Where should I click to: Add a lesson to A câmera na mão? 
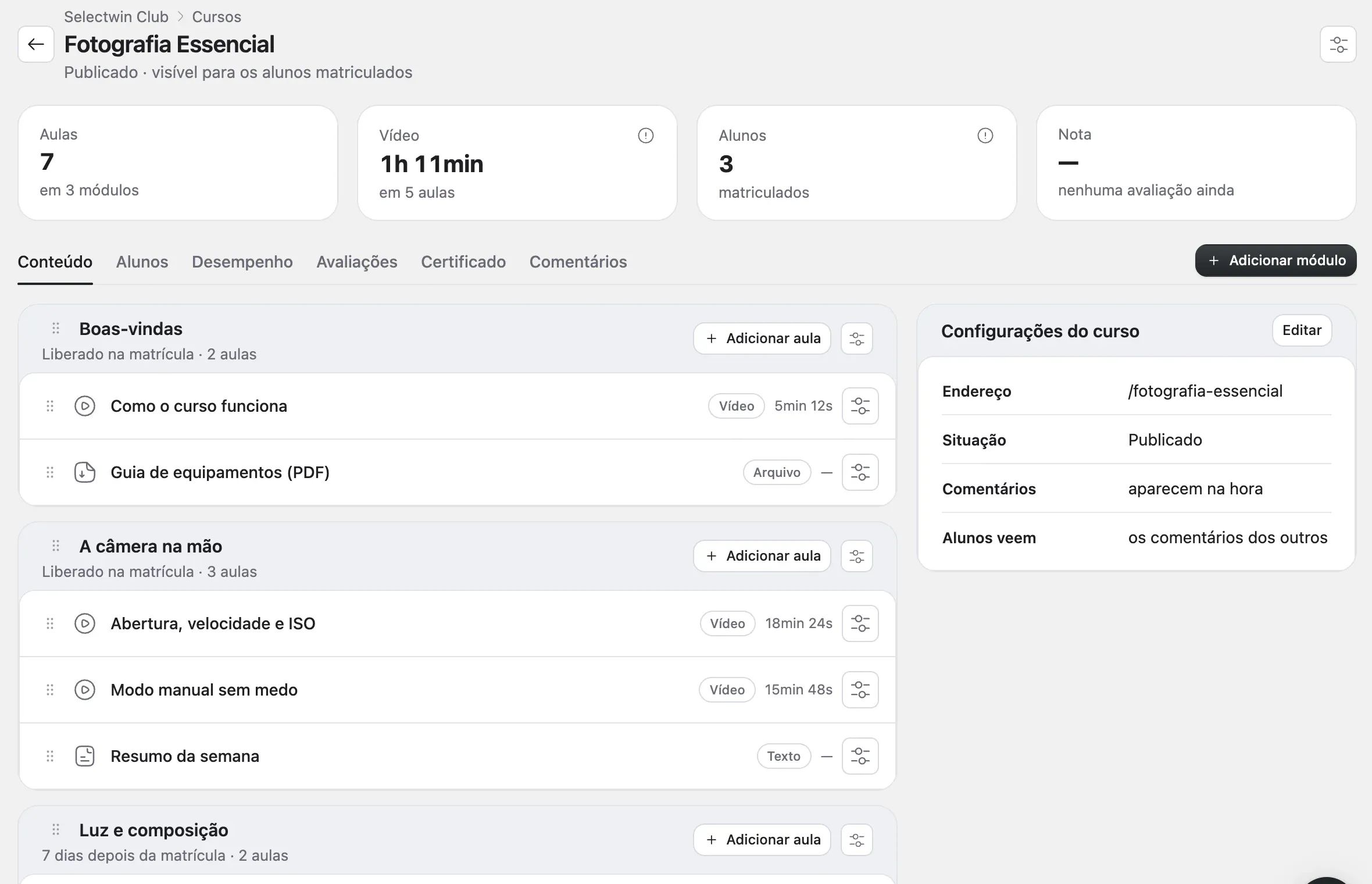tap(762, 556)
